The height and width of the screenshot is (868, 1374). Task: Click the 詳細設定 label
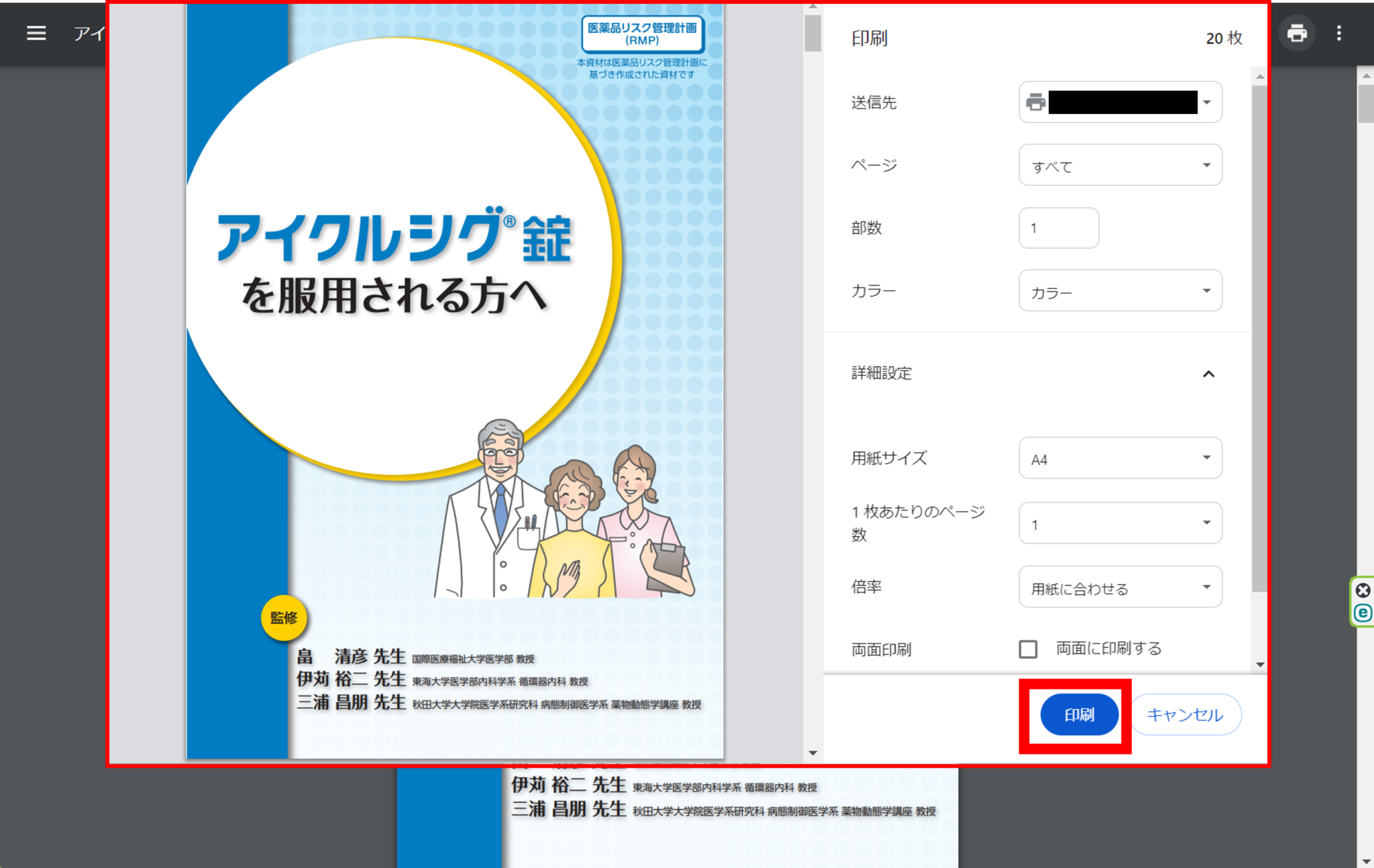(x=882, y=373)
